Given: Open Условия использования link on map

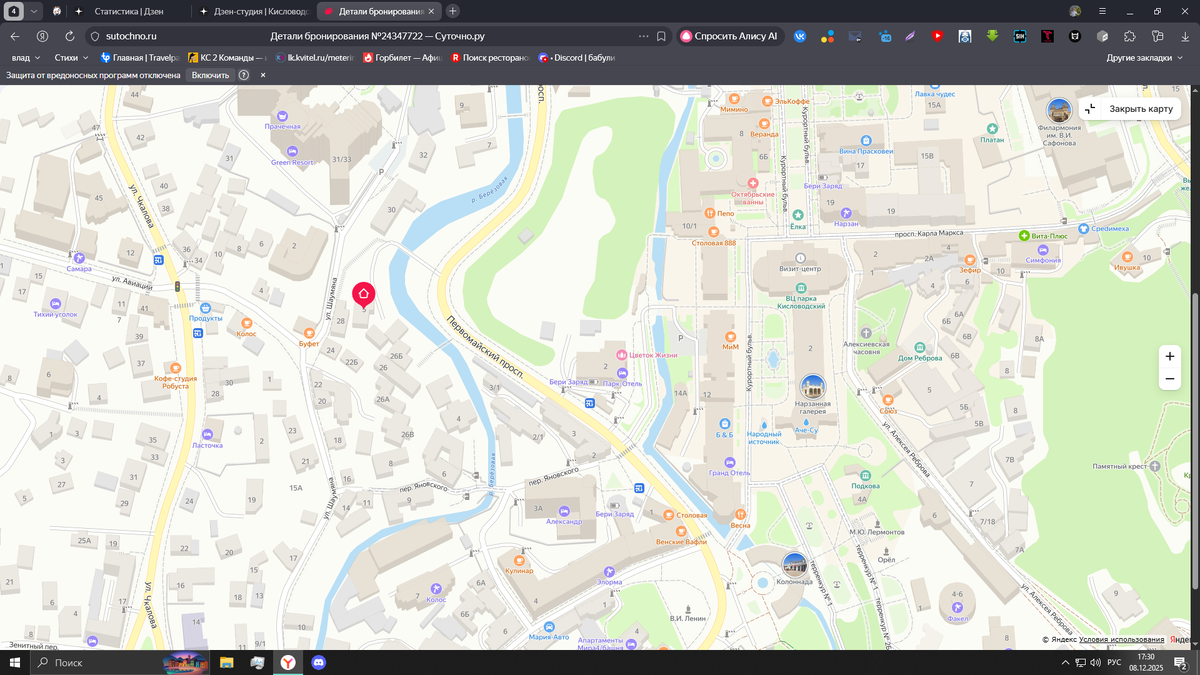Looking at the screenshot, I should tap(1121, 639).
